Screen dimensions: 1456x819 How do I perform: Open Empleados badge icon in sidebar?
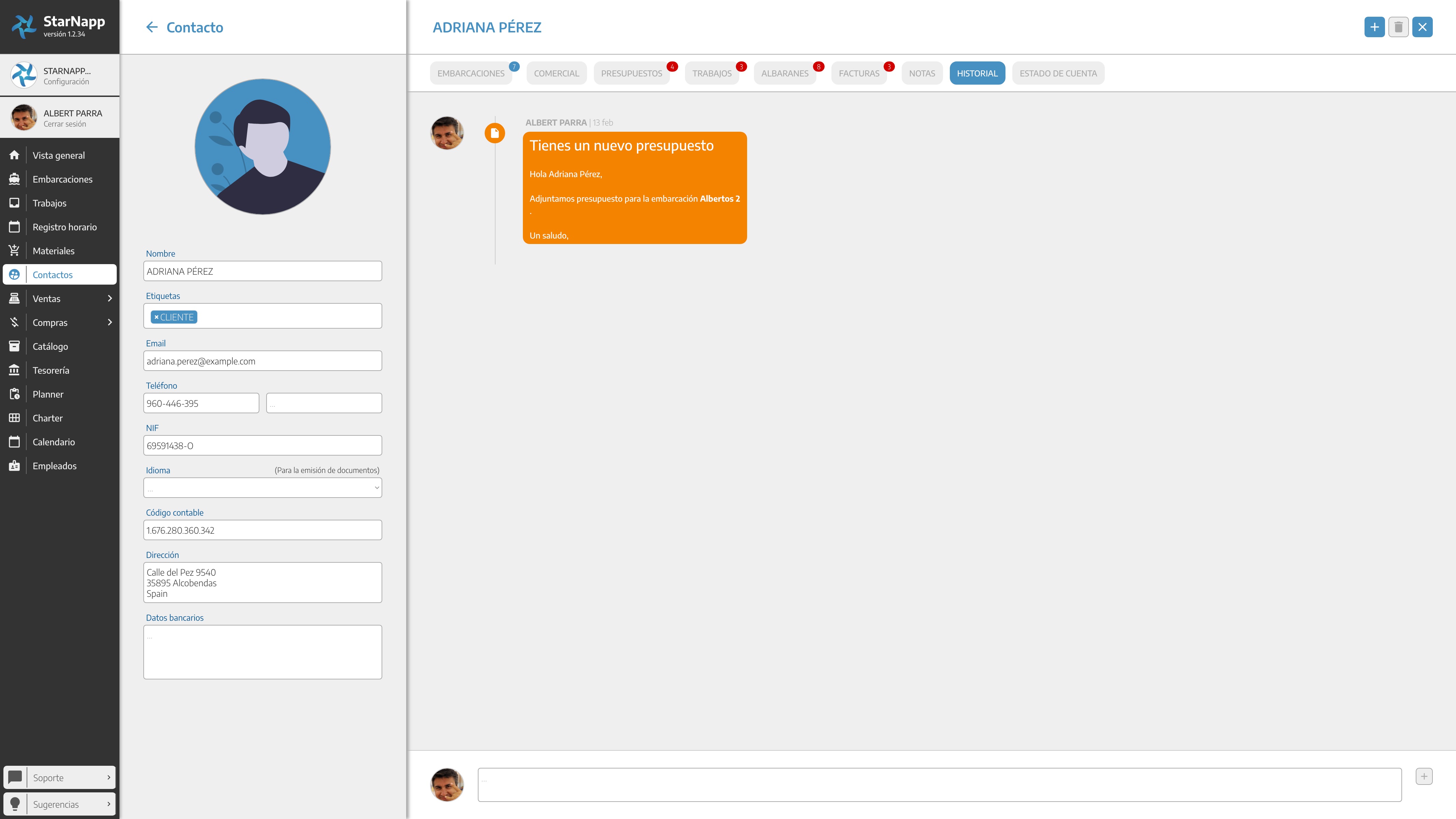pyautogui.click(x=14, y=466)
